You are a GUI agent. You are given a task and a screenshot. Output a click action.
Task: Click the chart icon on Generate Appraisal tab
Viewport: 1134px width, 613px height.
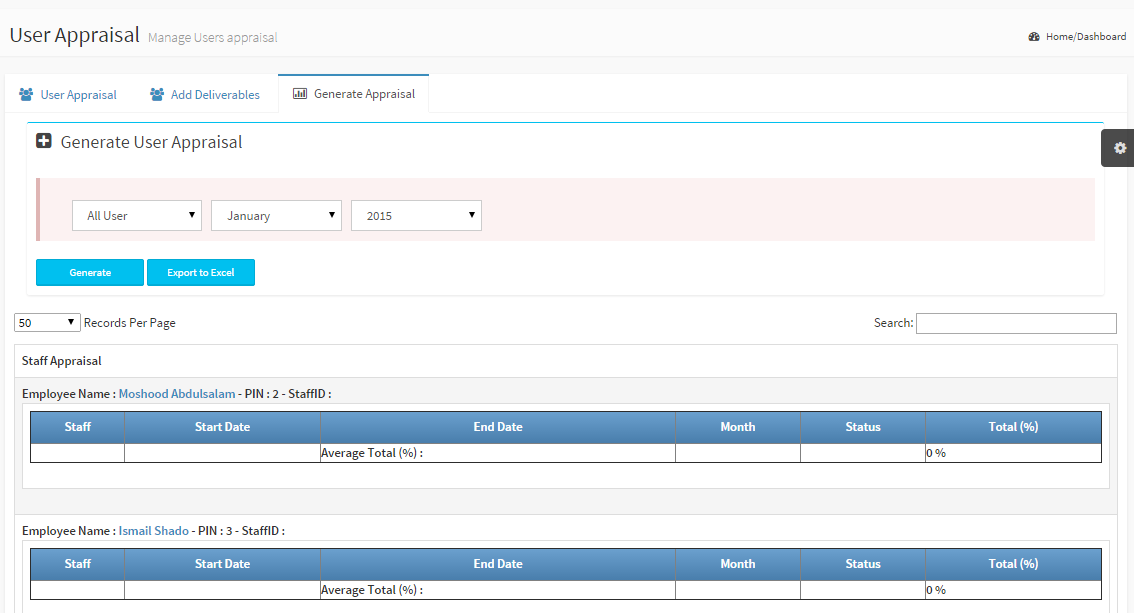click(x=299, y=94)
